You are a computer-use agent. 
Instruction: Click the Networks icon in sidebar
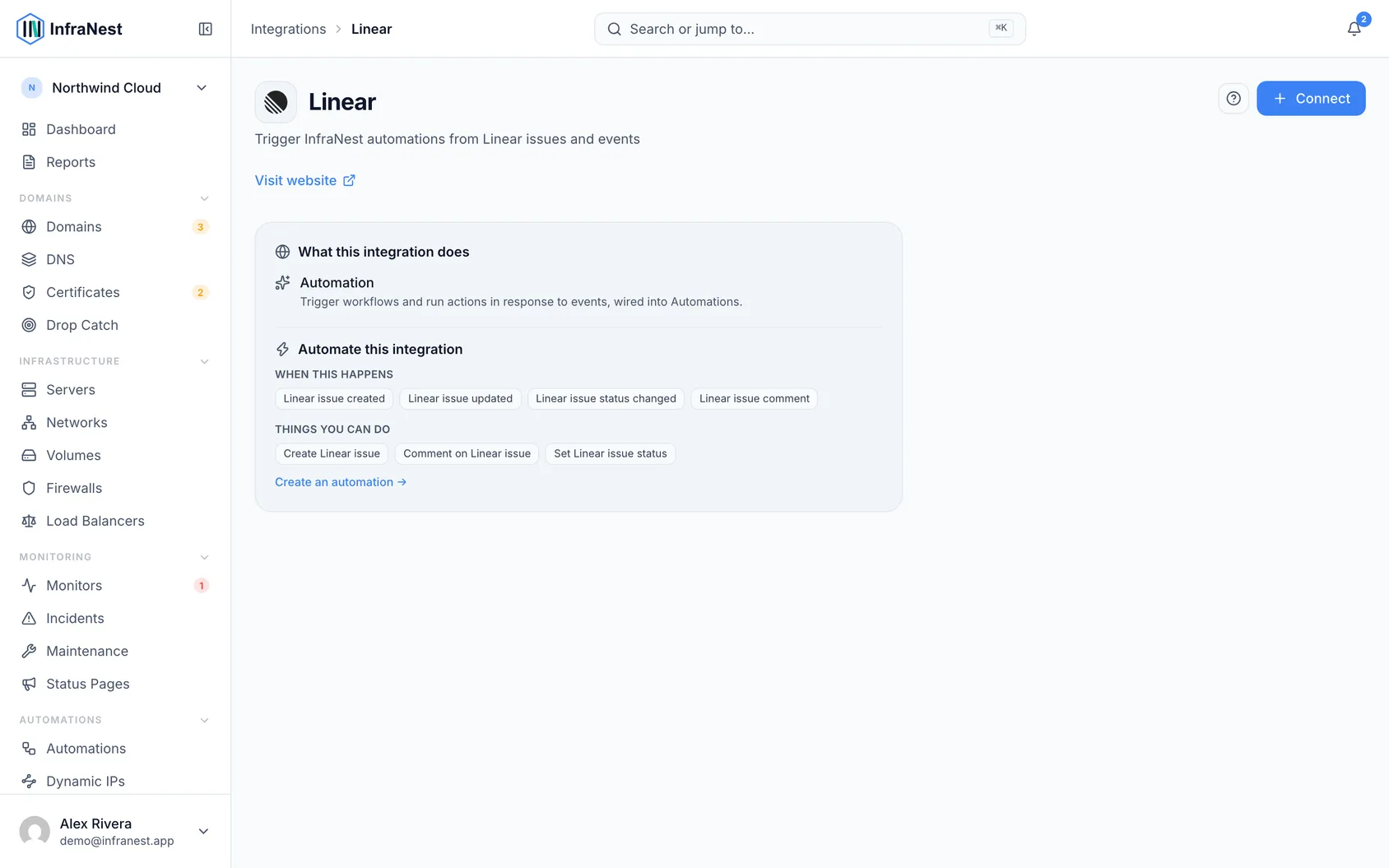pos(29,422)
